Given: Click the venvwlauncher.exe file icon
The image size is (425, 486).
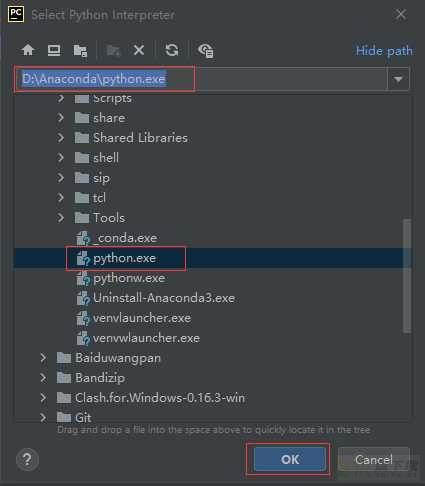Looking at the screenshot, I should tap(83, 338).
